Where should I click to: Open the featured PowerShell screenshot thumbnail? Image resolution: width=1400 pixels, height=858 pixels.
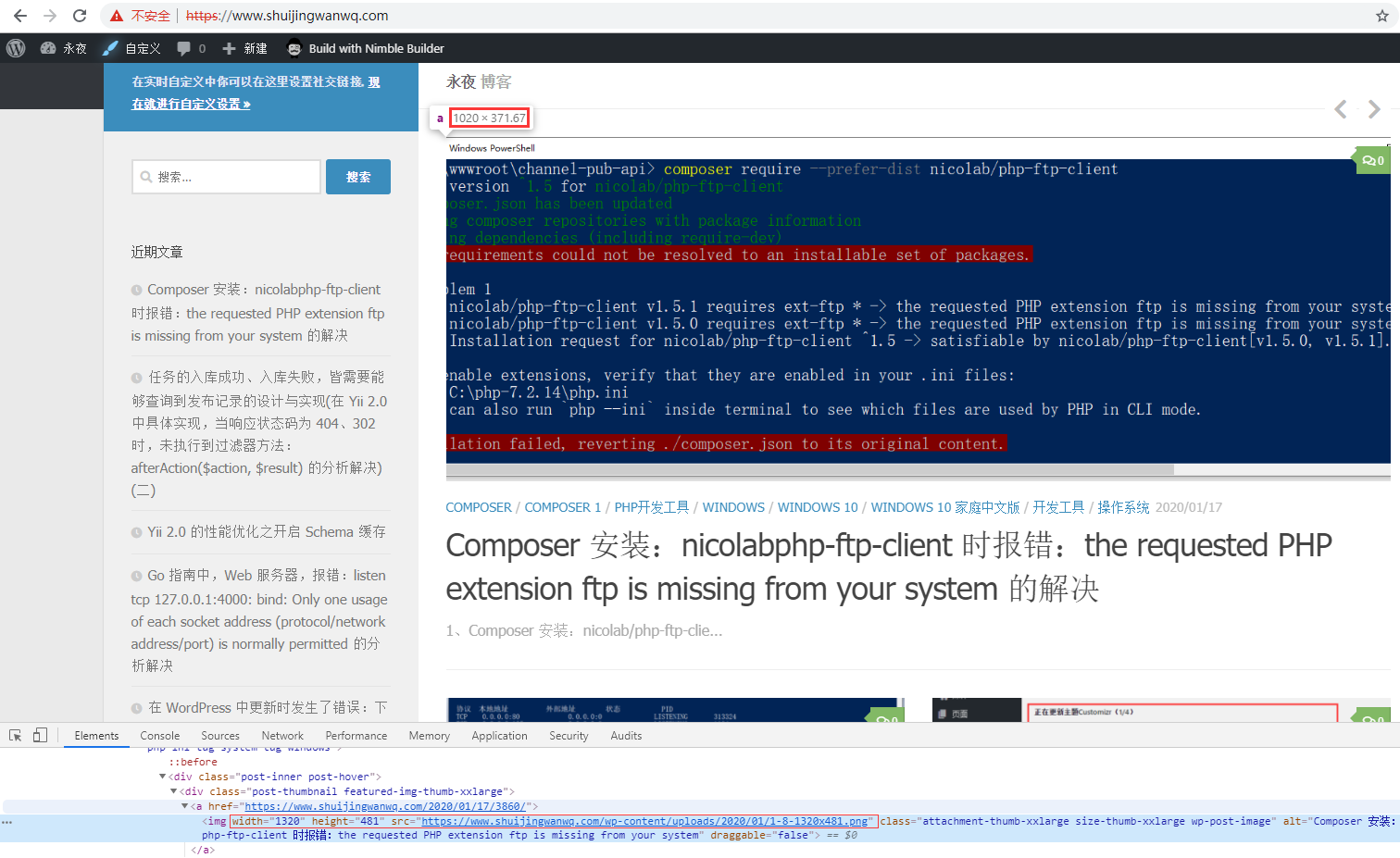(x=918, y=309)
